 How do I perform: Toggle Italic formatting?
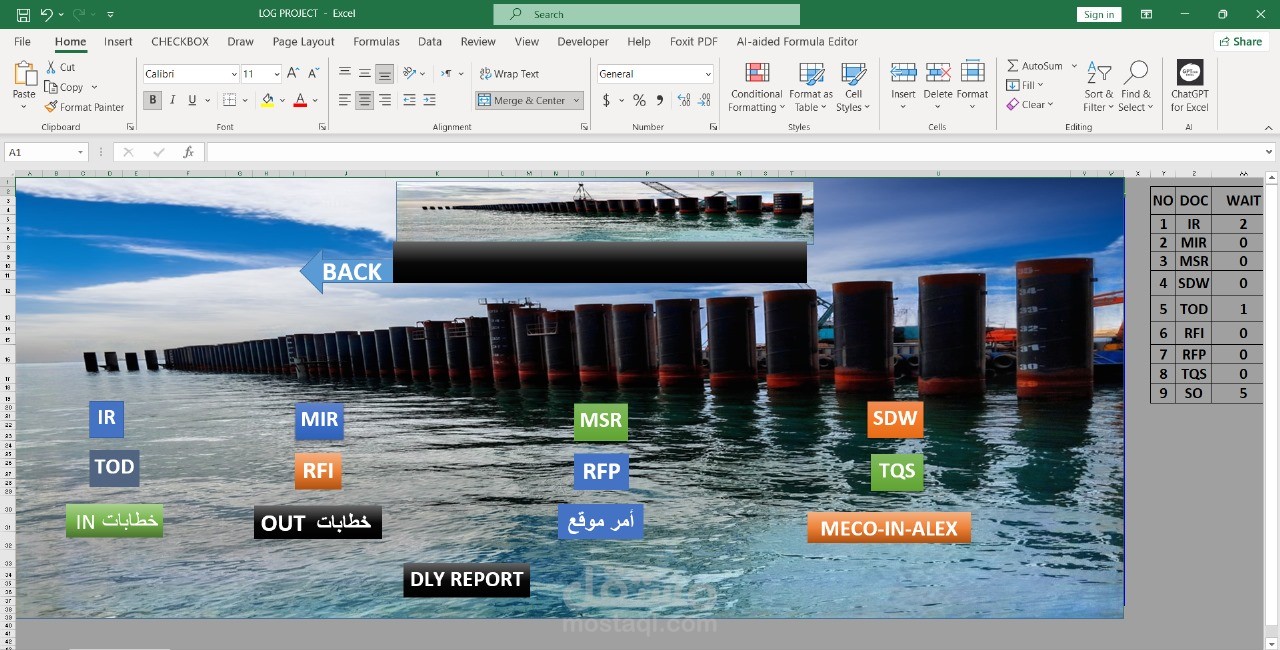tap(172, 100)
